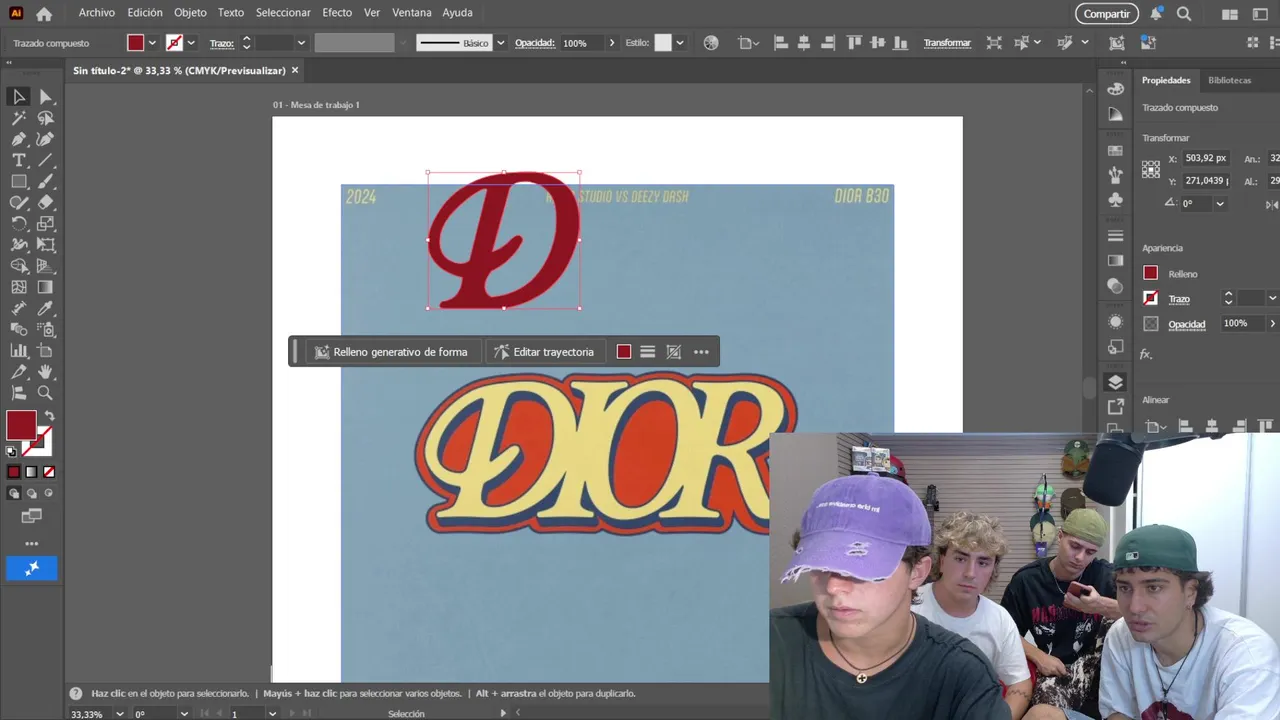Click the Compartir button
The height and width of the screenshot is (720, 1280).
[1107, 14]
